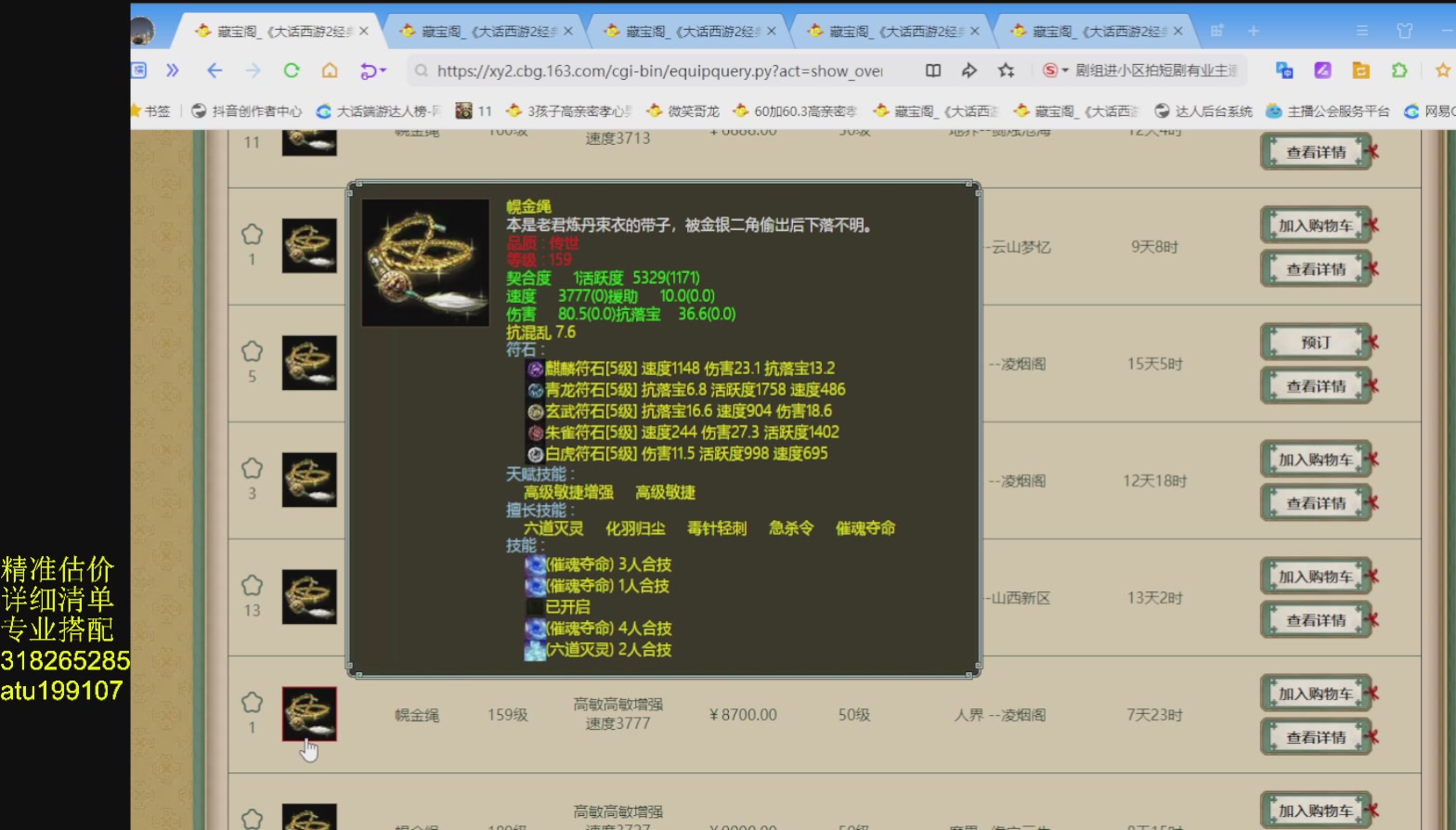Click the profile avatar in the tab bar

(142, 32)
